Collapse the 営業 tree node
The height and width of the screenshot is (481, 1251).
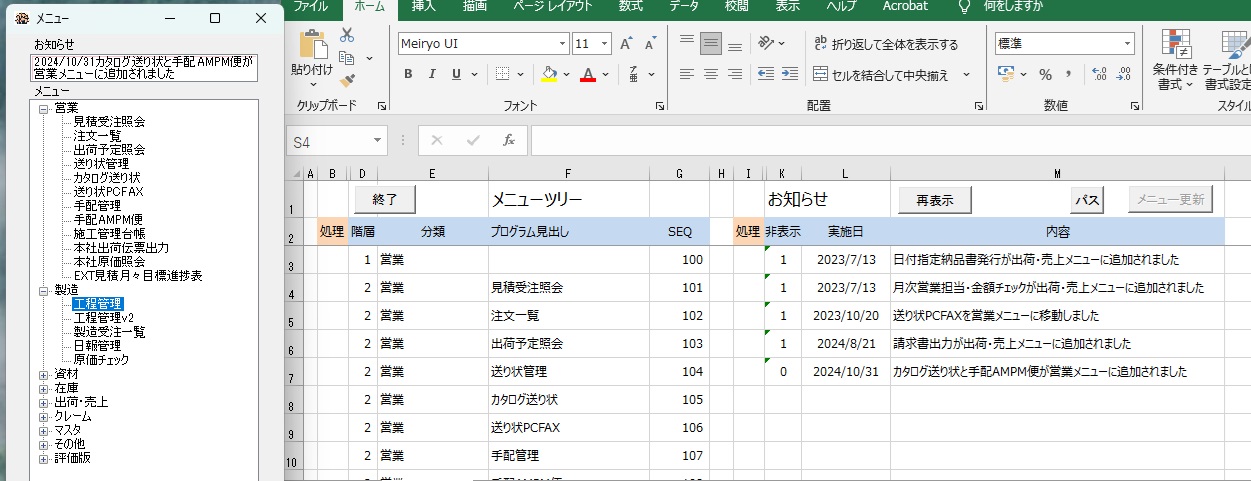tap(43, 108)
